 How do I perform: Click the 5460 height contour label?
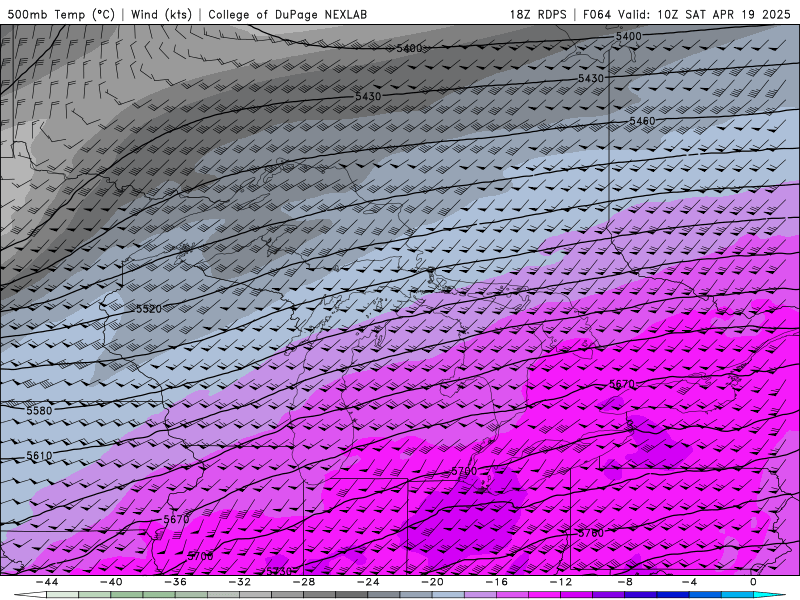point(642,121)
